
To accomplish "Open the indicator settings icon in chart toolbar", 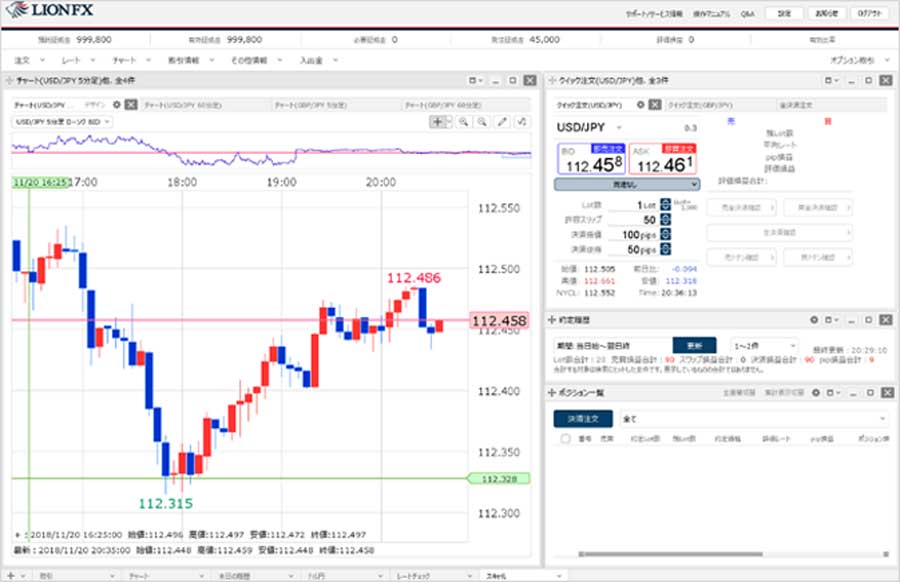I will point(522,122).
